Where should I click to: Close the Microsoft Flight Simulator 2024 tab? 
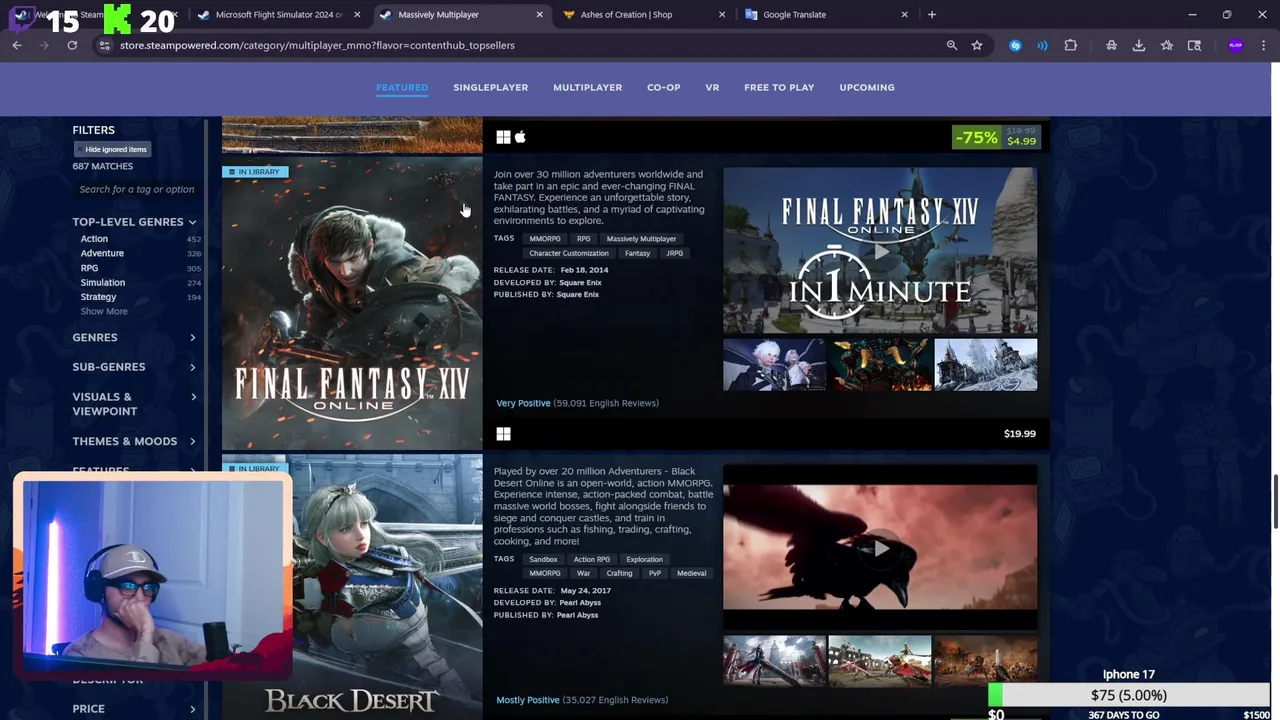357,15
